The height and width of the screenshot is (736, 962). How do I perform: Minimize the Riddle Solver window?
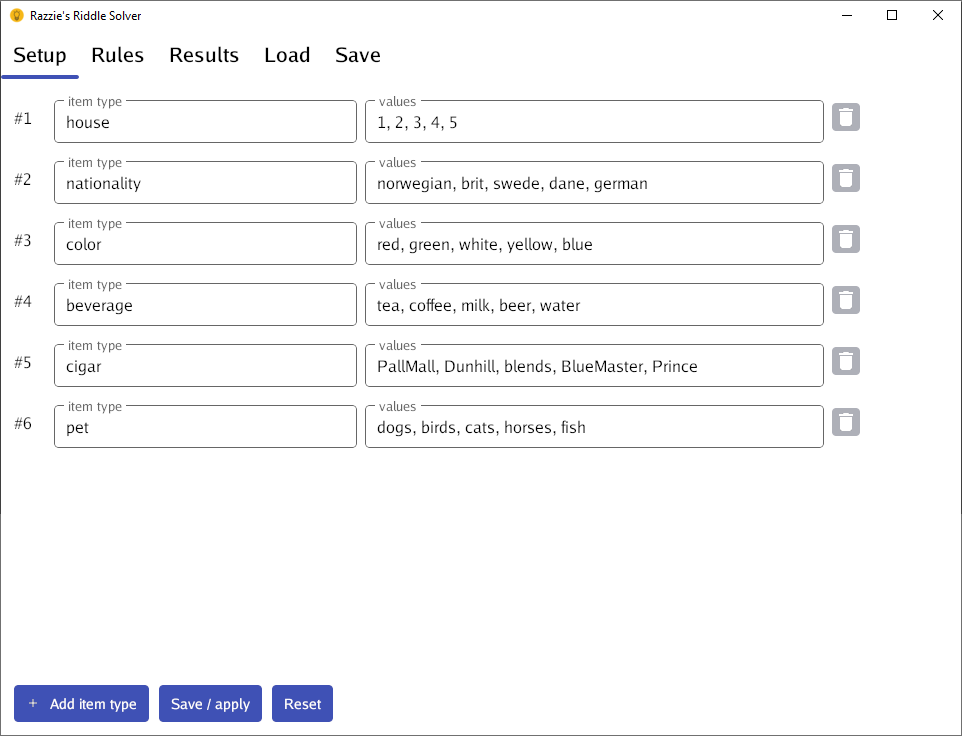click(x=847, y=15)
